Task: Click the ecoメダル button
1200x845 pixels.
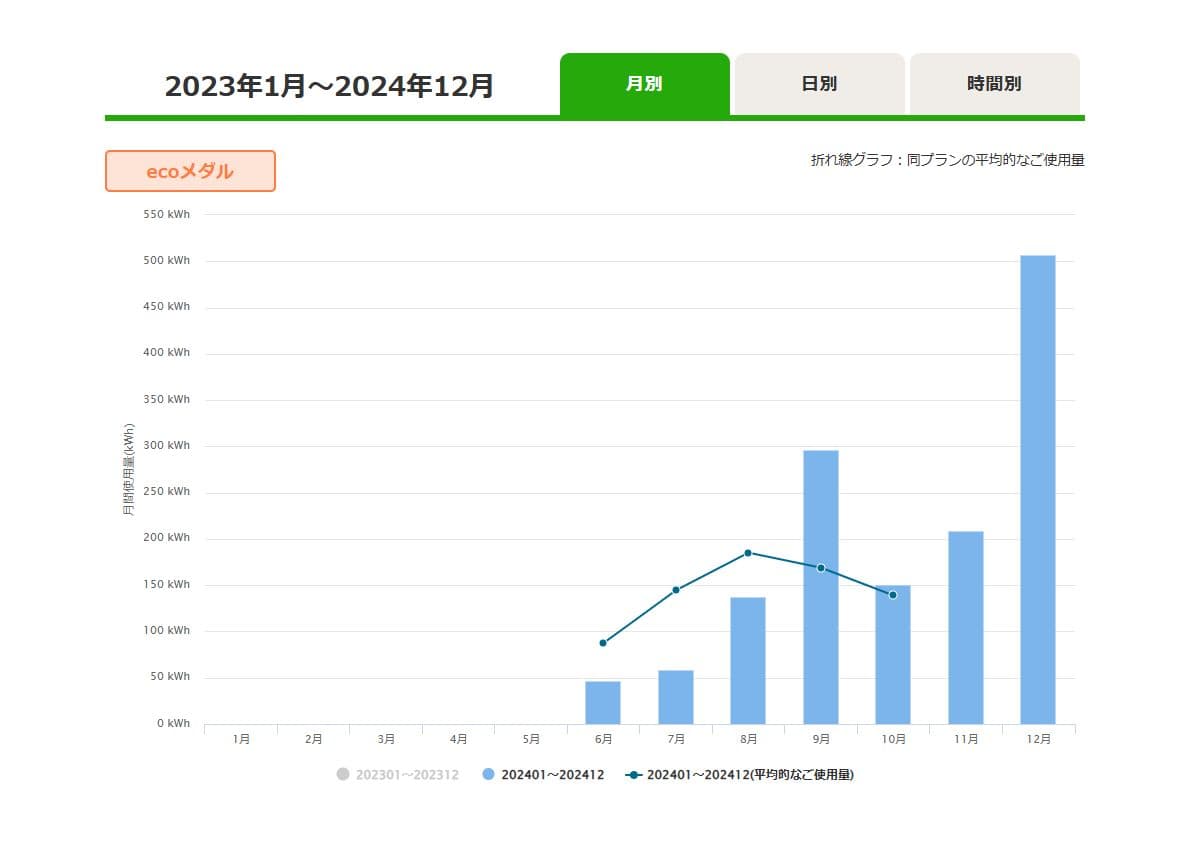Action: point(190,171)
